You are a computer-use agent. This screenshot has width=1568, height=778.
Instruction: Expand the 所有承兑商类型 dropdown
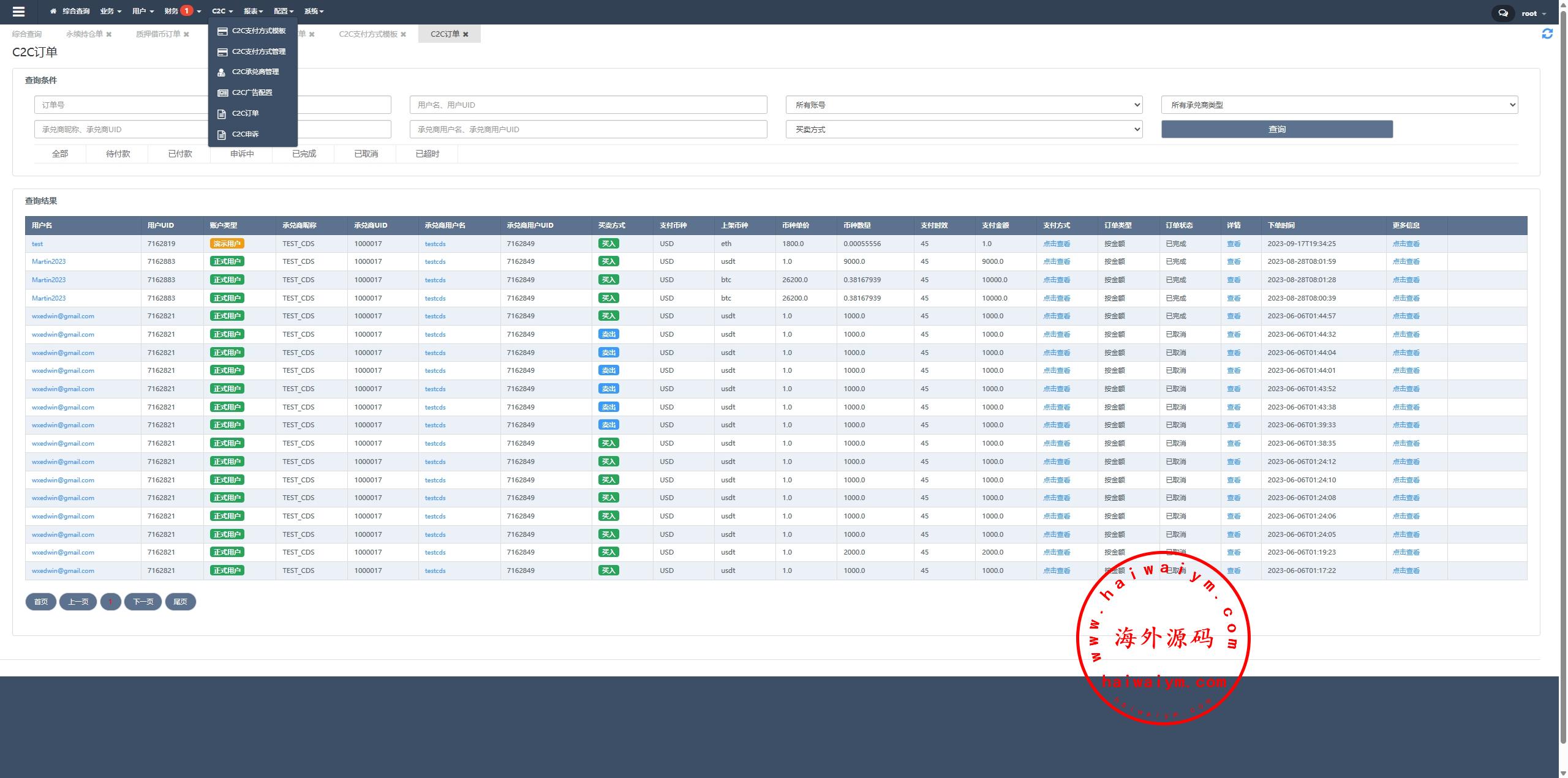(1339, 105)
